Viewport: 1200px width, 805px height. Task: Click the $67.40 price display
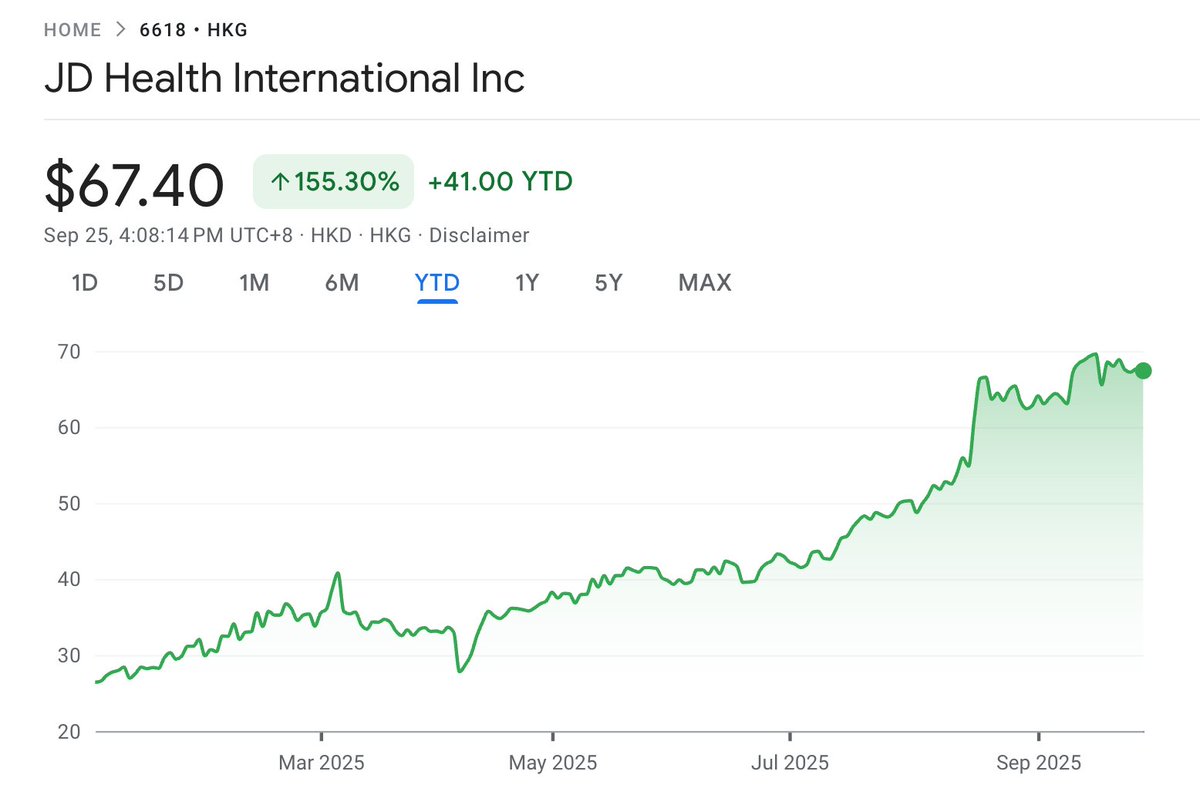coord(134,184)
